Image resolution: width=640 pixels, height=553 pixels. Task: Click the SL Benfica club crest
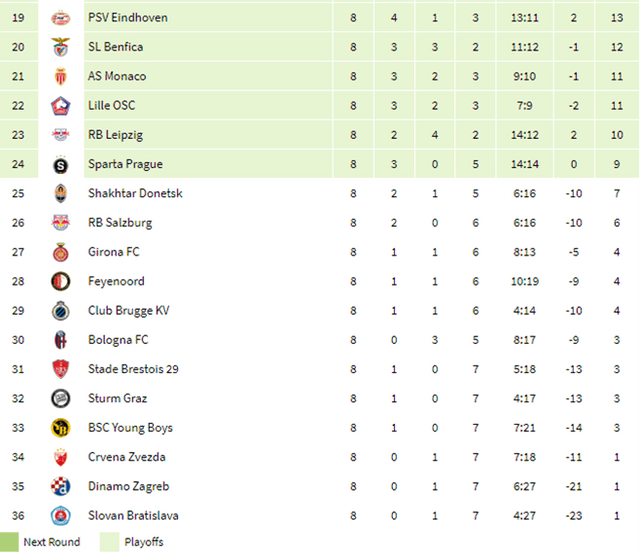pyautogui.click(x=60, y=47)
